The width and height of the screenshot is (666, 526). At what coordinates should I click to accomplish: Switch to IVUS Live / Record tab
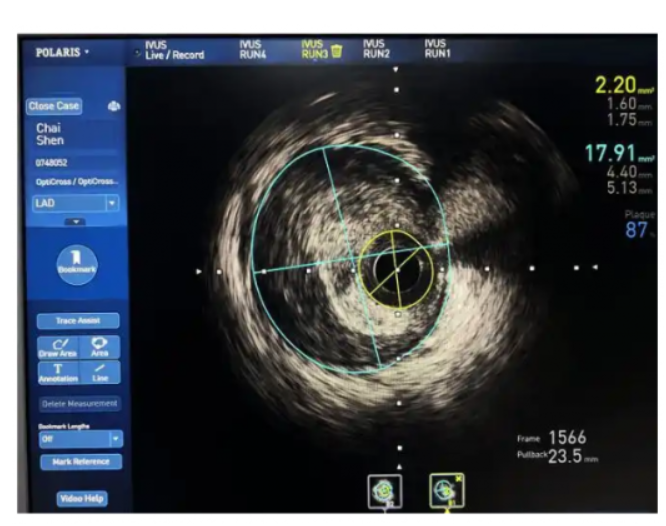tap(175, 50)
